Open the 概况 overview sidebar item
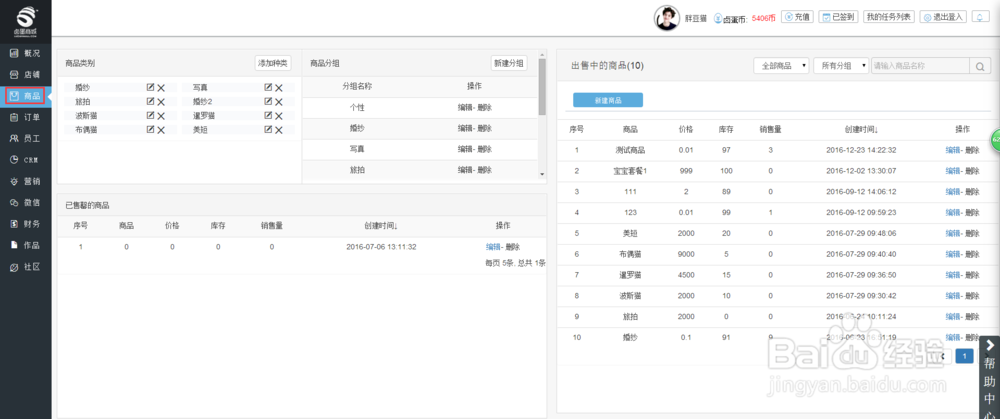Image resolution: width=1000 pixels, height=419 pixels. point(26,54)
